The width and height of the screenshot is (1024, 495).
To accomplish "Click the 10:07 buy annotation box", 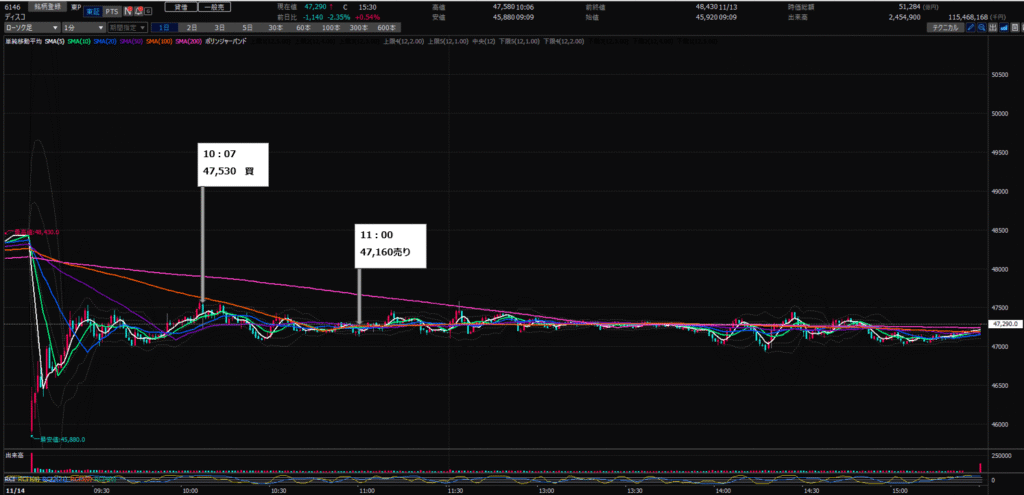I will (x=234, y=163).
